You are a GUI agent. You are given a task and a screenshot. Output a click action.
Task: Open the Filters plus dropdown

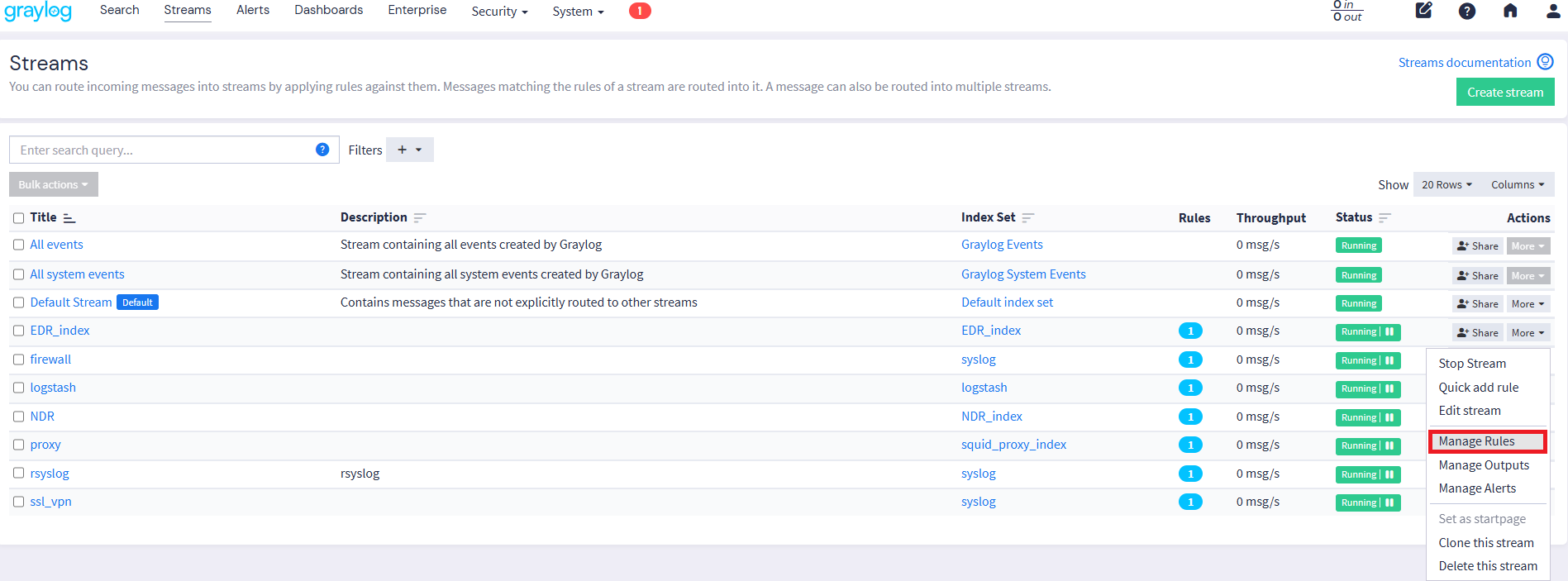tap(410, 150)
